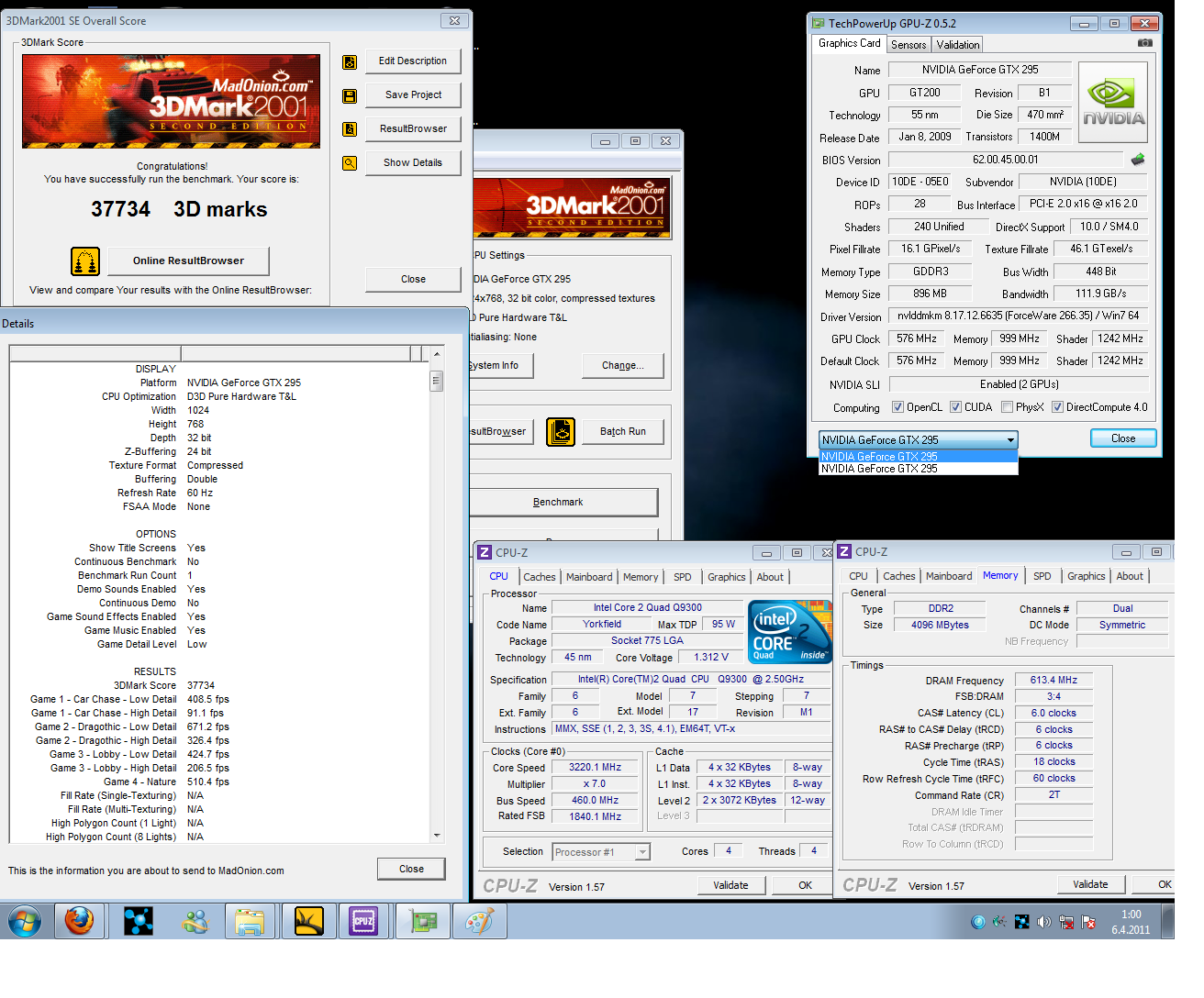Screen dimensions: 1204x998
Task: Click Close button in the Details panel
Action: click(411, 870)
